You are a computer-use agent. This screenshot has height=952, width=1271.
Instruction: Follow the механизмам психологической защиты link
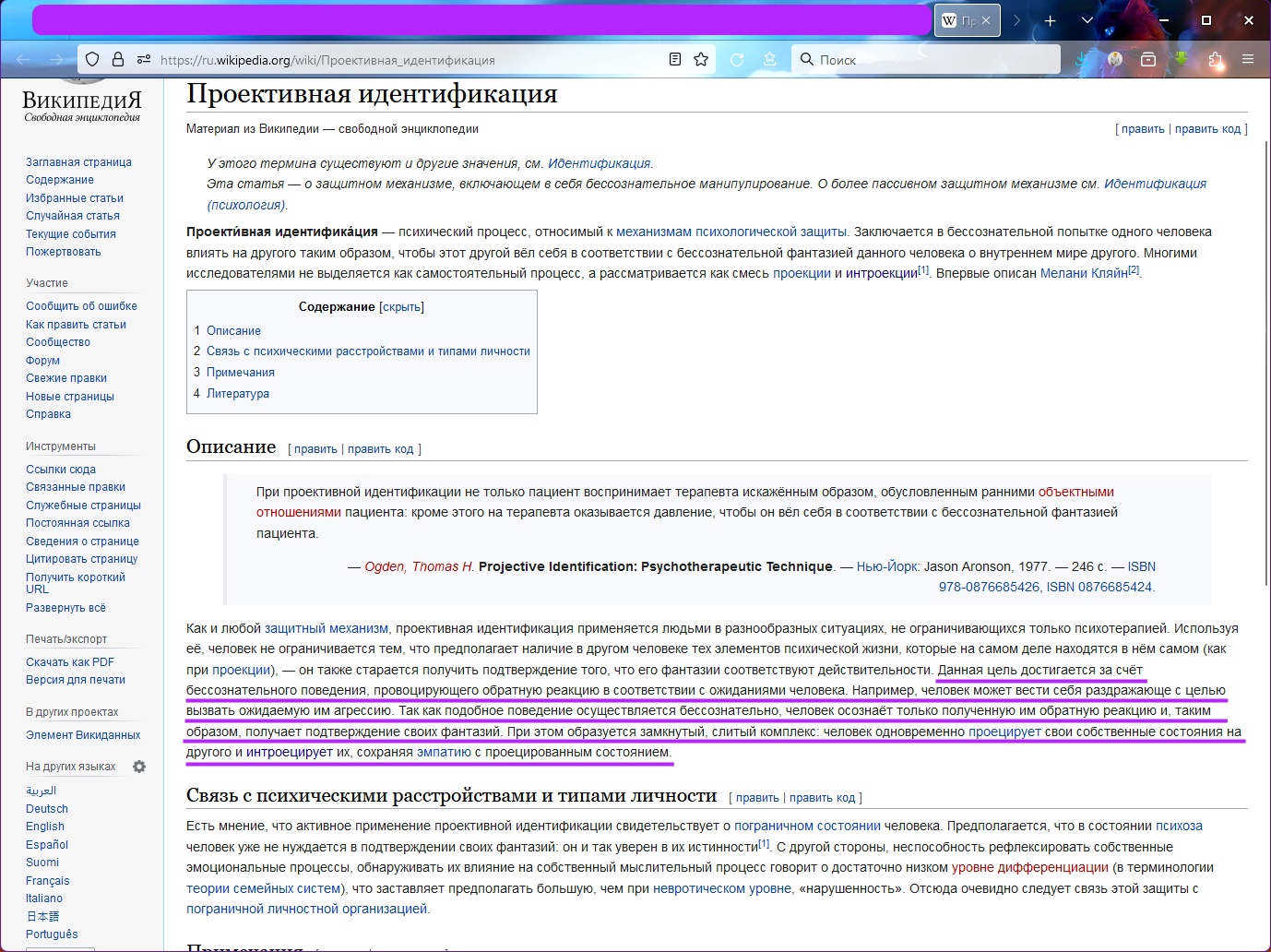coord(731,232)
